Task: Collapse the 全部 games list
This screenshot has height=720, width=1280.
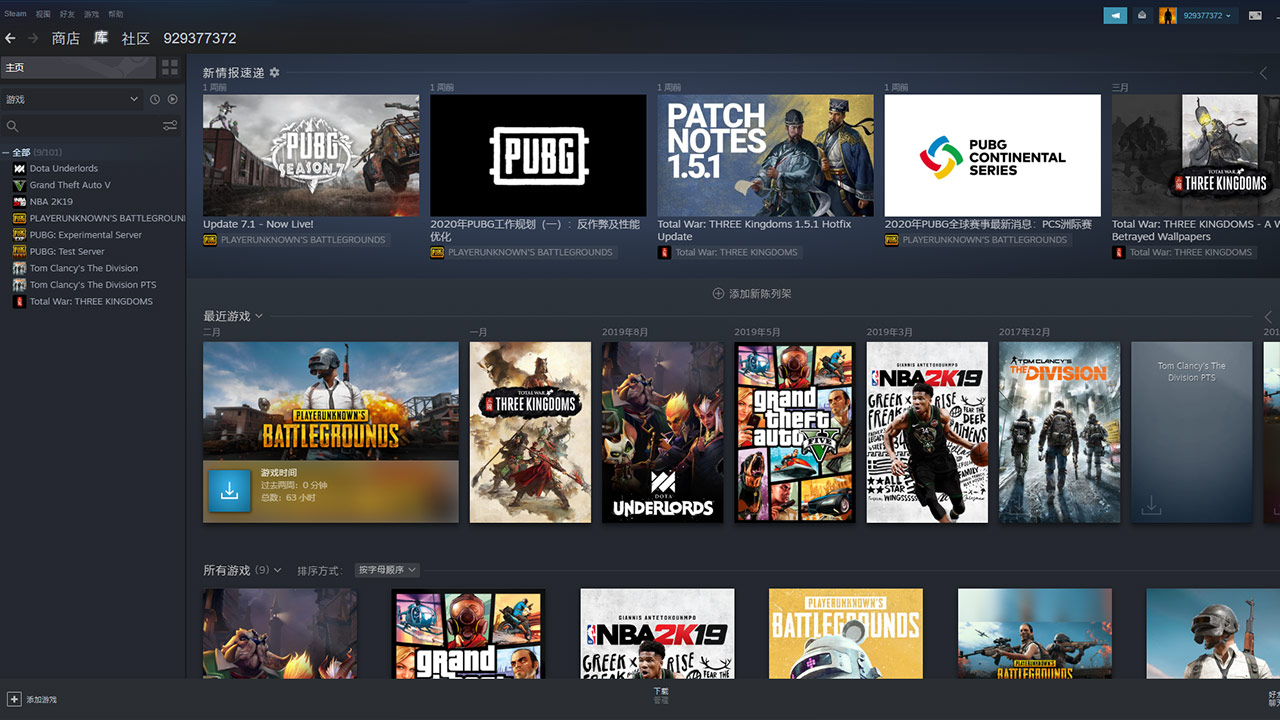Action: click(6, 152)
